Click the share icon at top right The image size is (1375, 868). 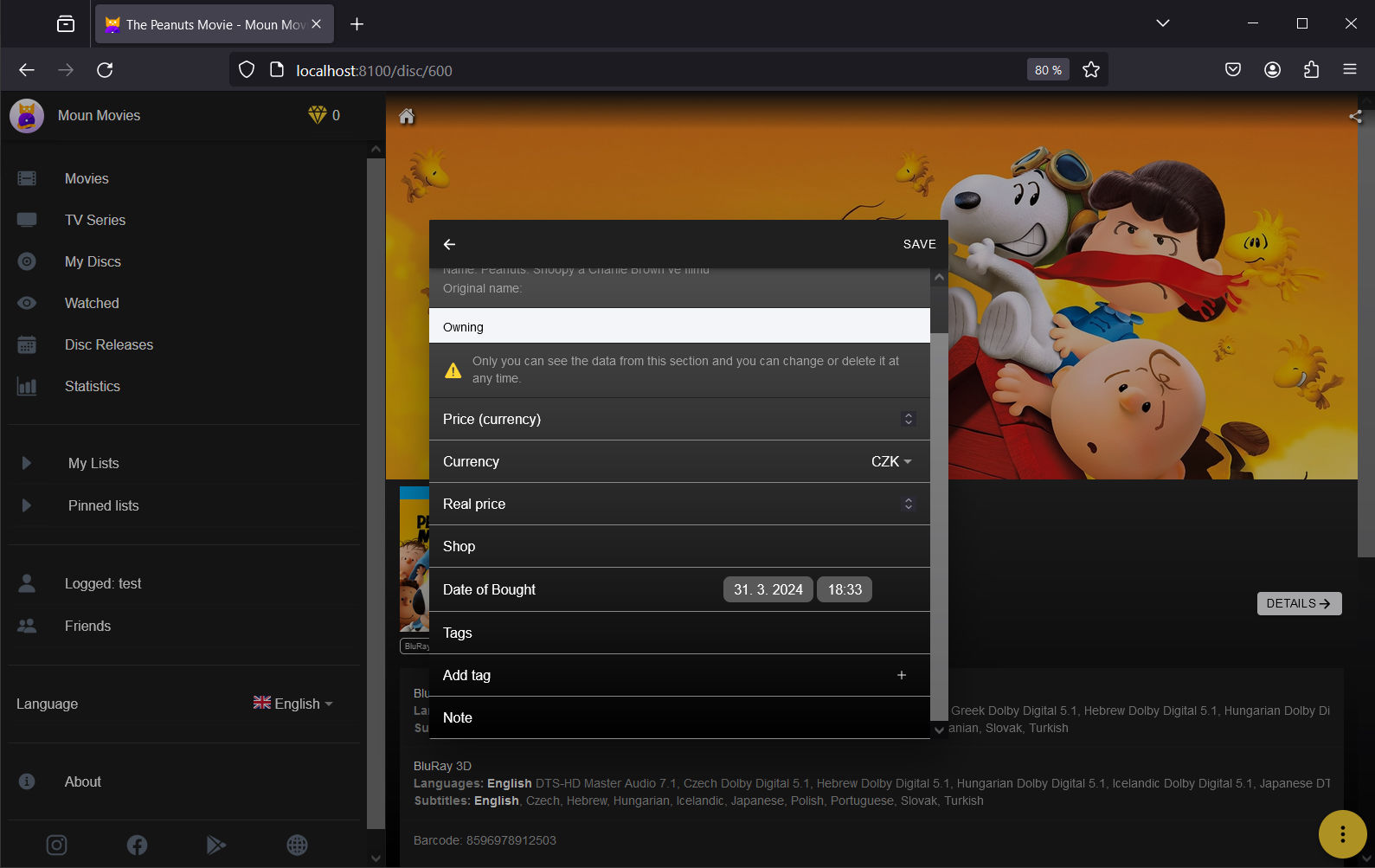pos(1354,117)
